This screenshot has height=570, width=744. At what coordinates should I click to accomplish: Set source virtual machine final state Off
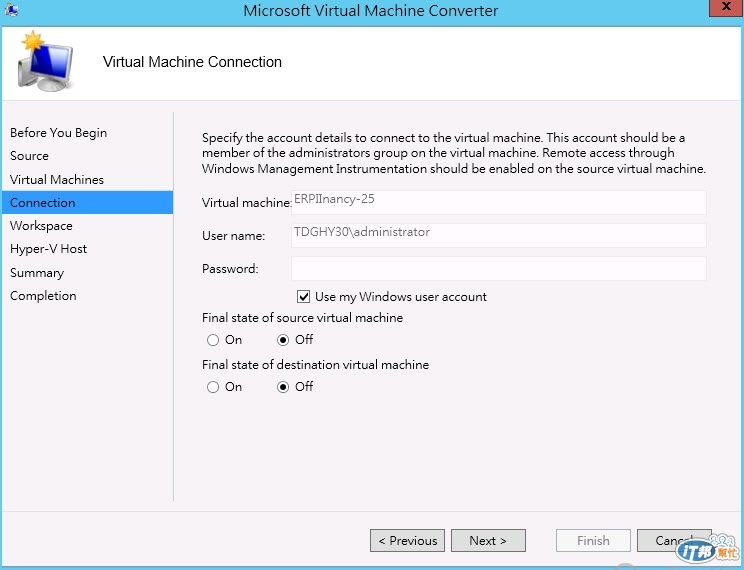pyautogui.click(x=283, y=340)
